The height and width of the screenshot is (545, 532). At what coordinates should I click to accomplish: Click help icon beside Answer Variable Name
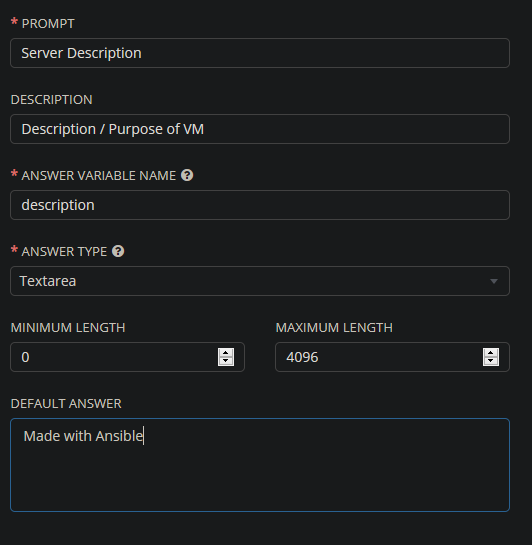pyautogui.click(x=187, y=175)
